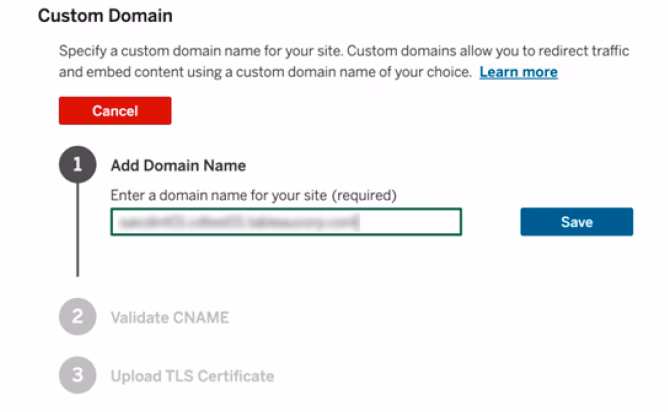
Task: Click the vertical step connector line
Action: 77,235
